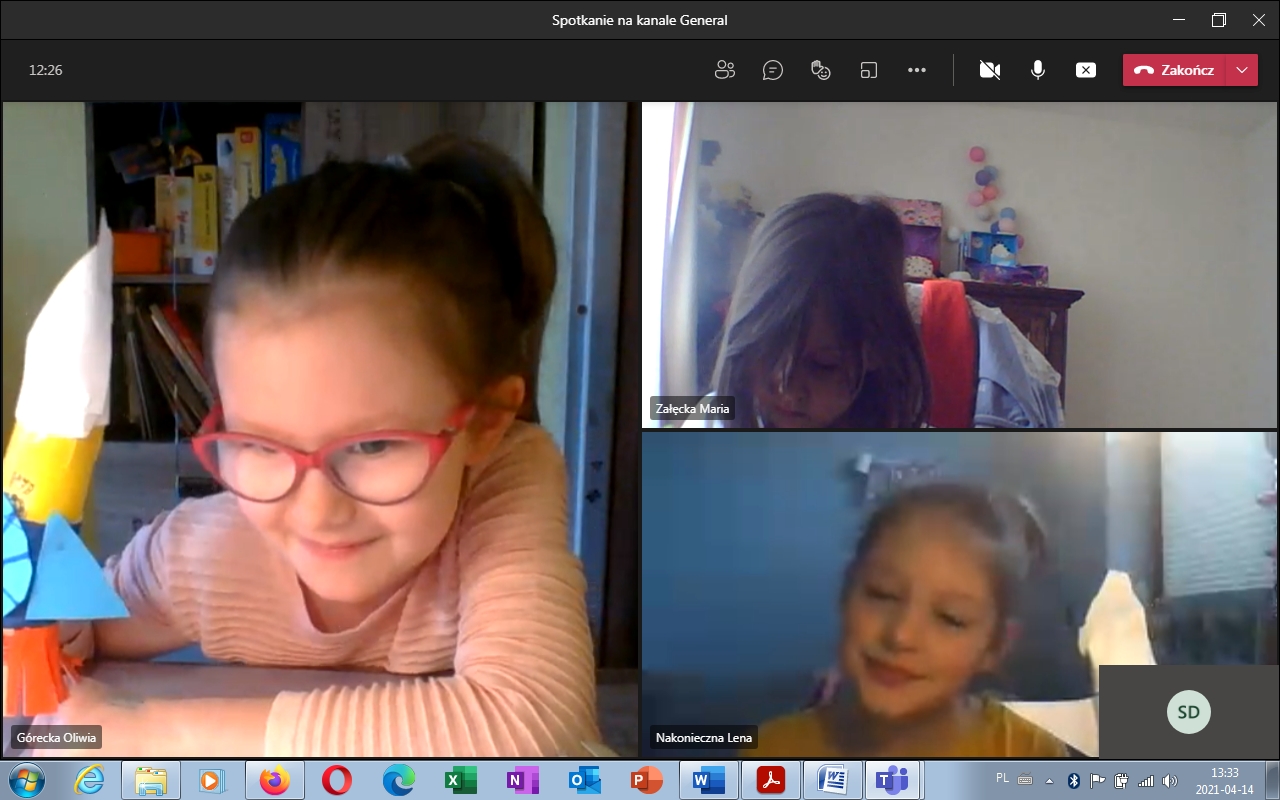Open the meeting chat conversation
Viewport: 1280px width, 800px height.
(772, 70)
